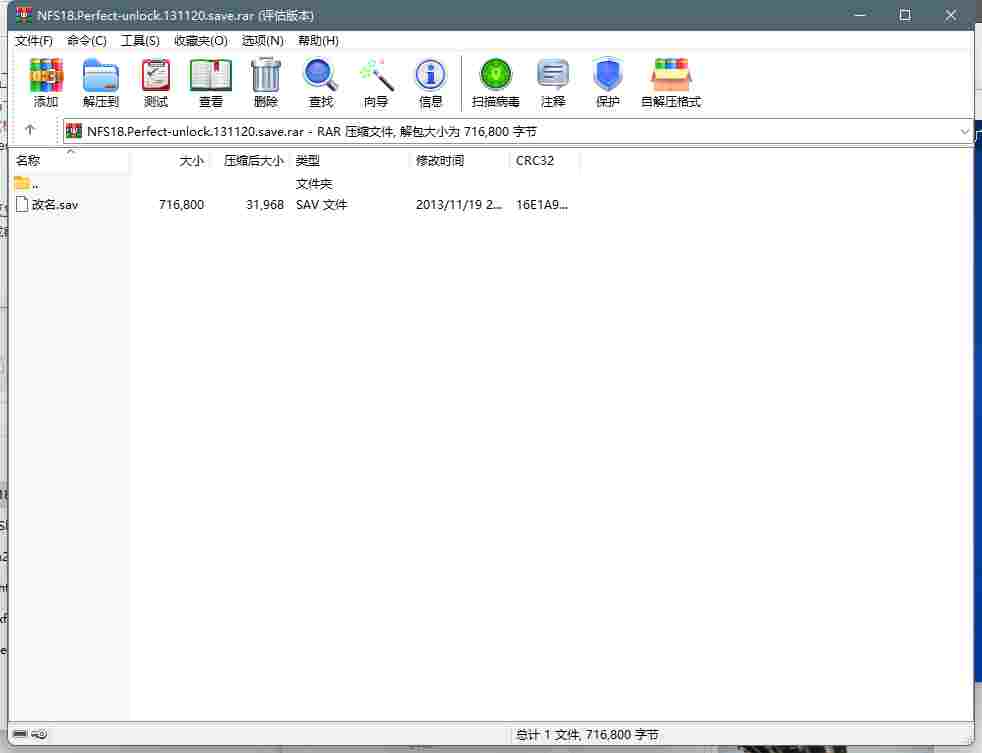Click the WinRAR title bar app icon
This screenshot has height=753, width=982.
click(x=24, y=15)
